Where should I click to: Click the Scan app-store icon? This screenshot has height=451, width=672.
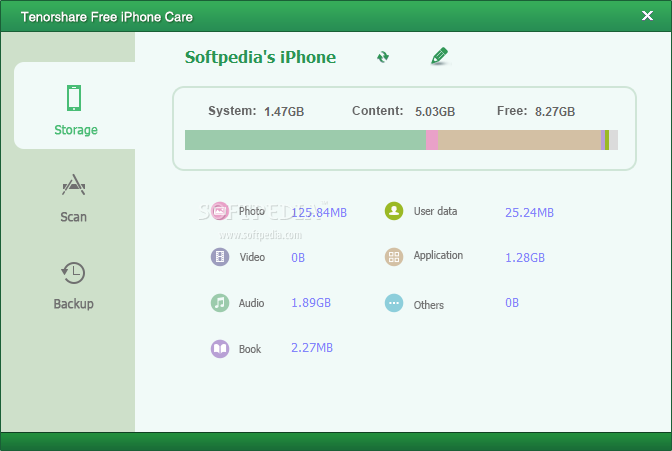click(73, 185)
